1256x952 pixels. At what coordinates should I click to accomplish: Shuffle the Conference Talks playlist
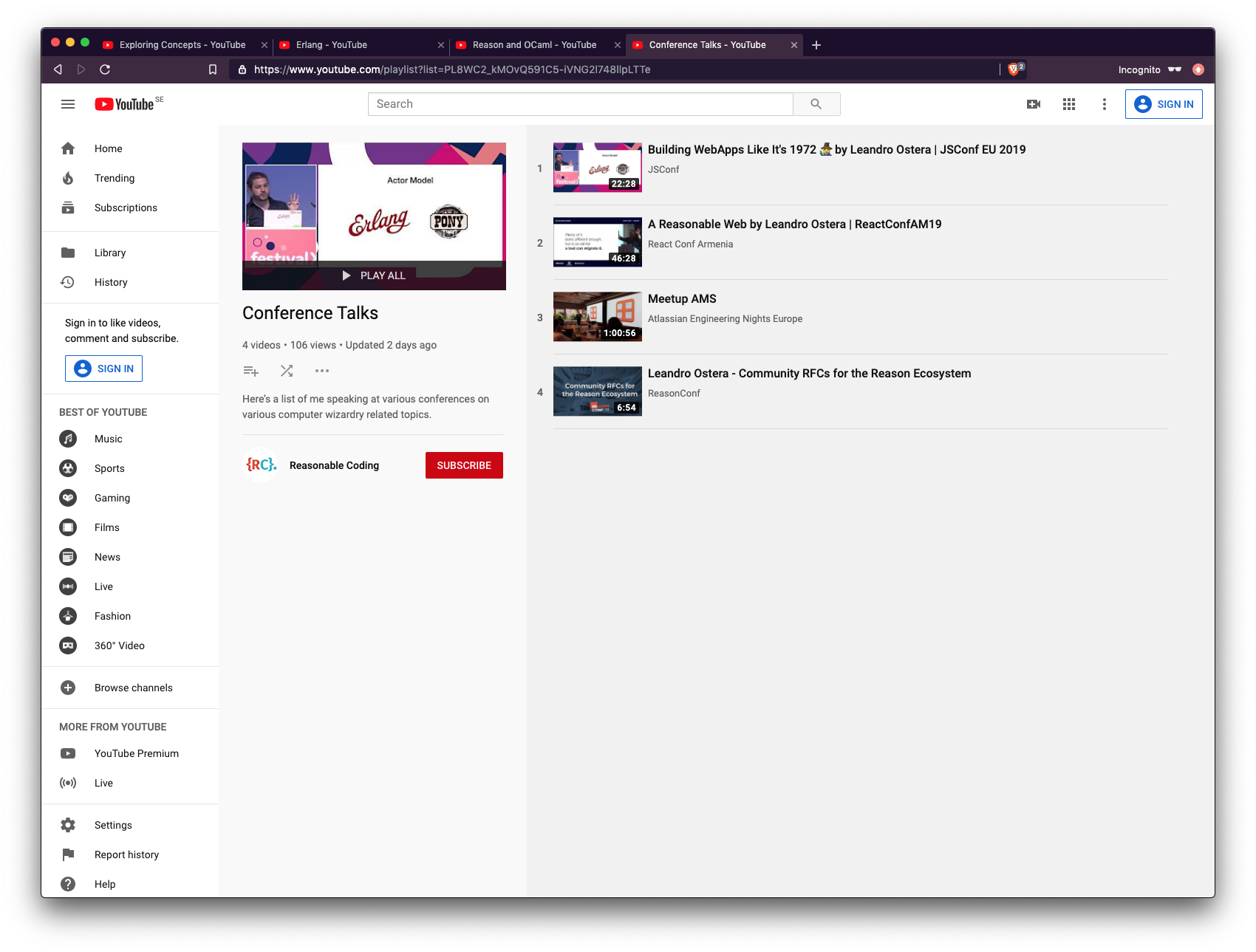[x=287, y=371]
